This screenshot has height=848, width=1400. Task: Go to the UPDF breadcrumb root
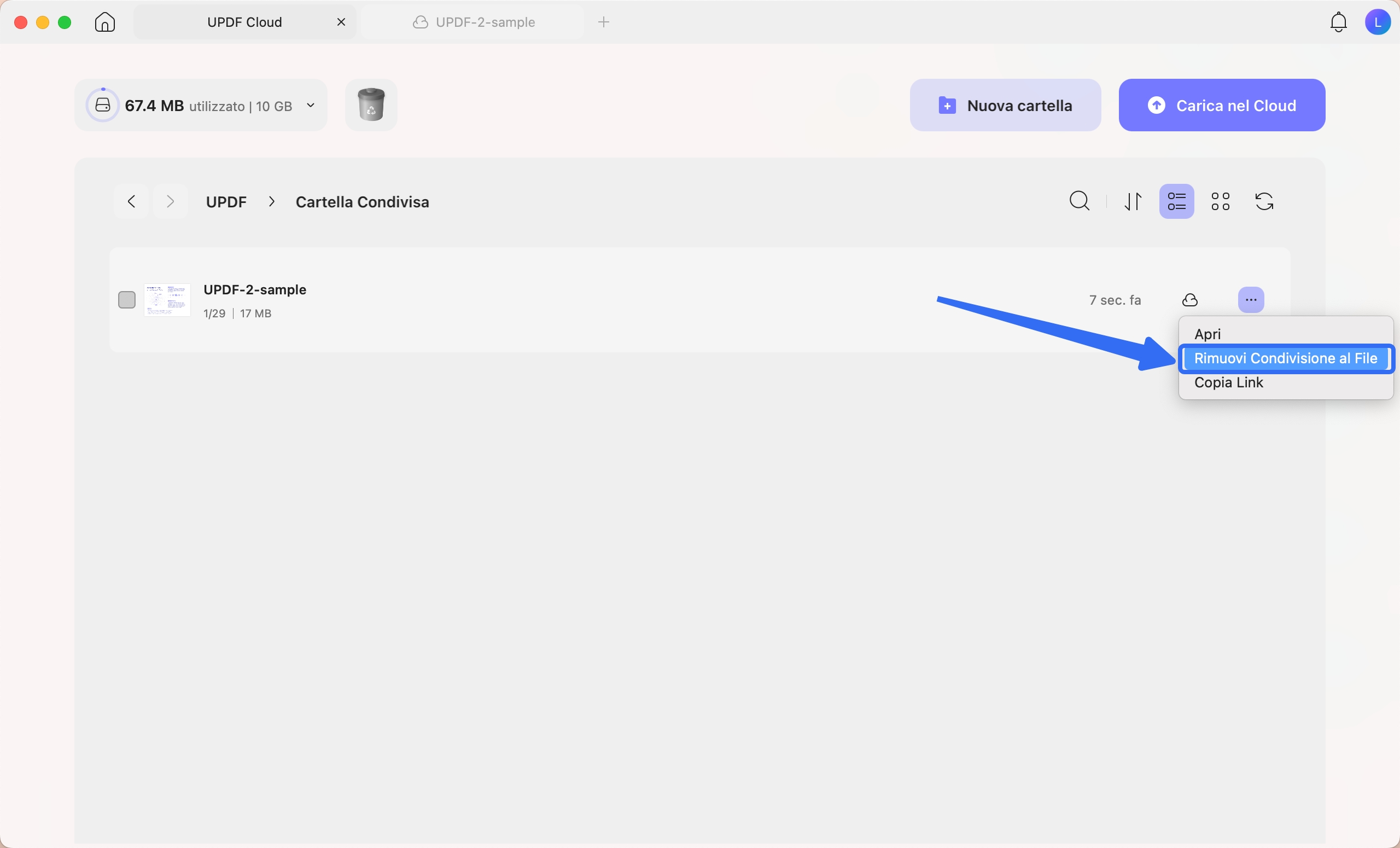click(226, 202)
